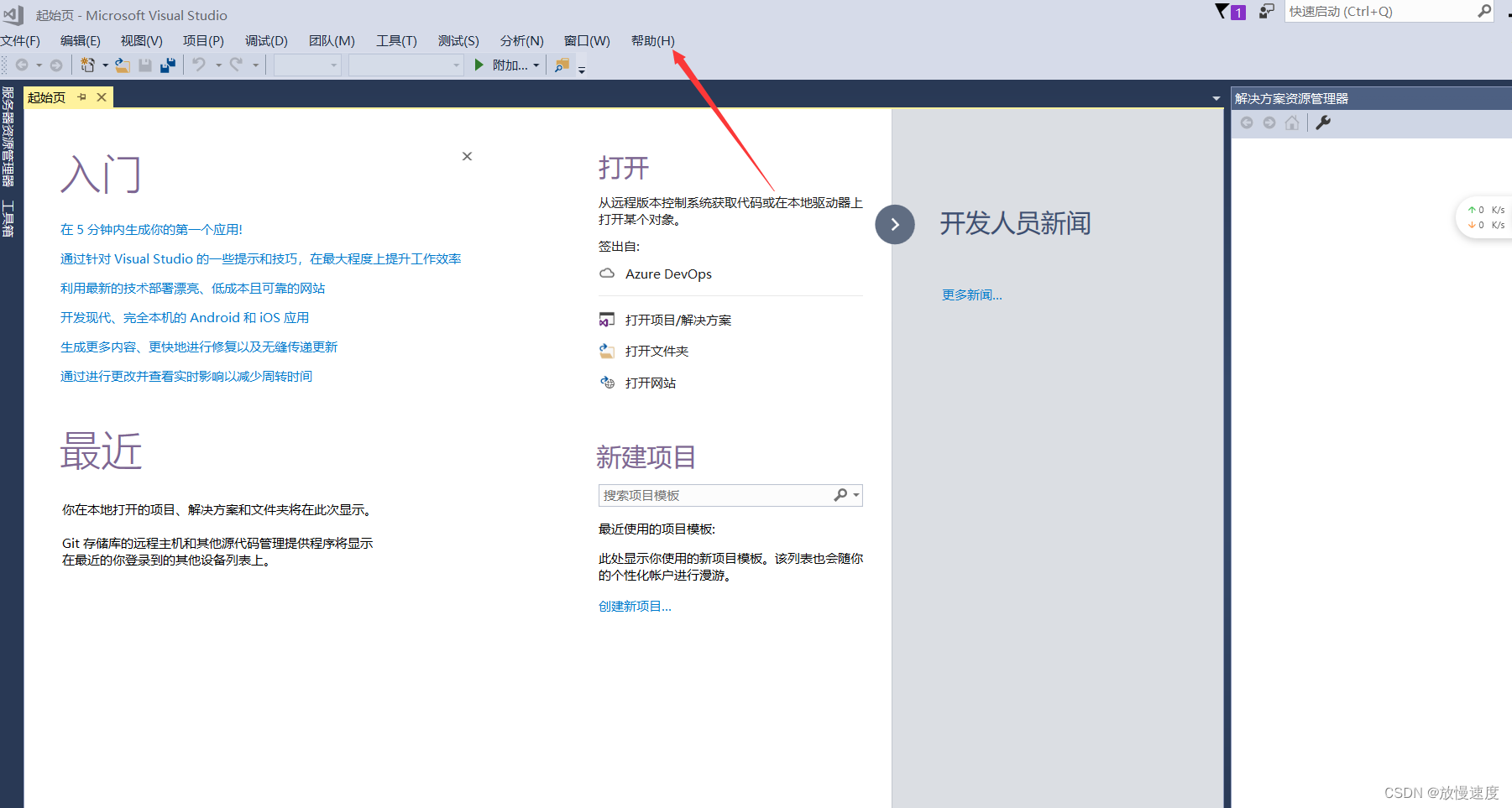This screenshot has width=1512, height=808.
Task: Click Solution Explorer wrench properties icon
Action: tap(1323, 123)
